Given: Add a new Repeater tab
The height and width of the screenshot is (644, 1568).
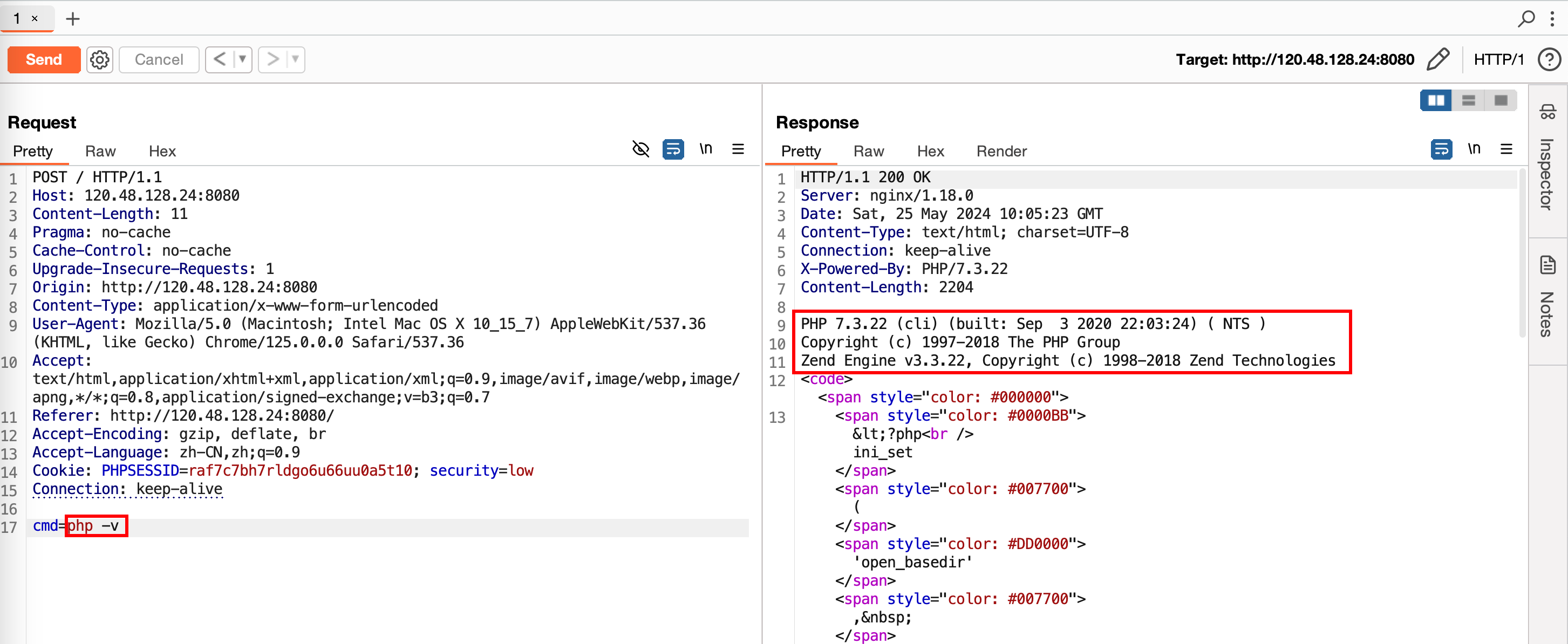Looking at the screenshot, I should click(73, 19).
